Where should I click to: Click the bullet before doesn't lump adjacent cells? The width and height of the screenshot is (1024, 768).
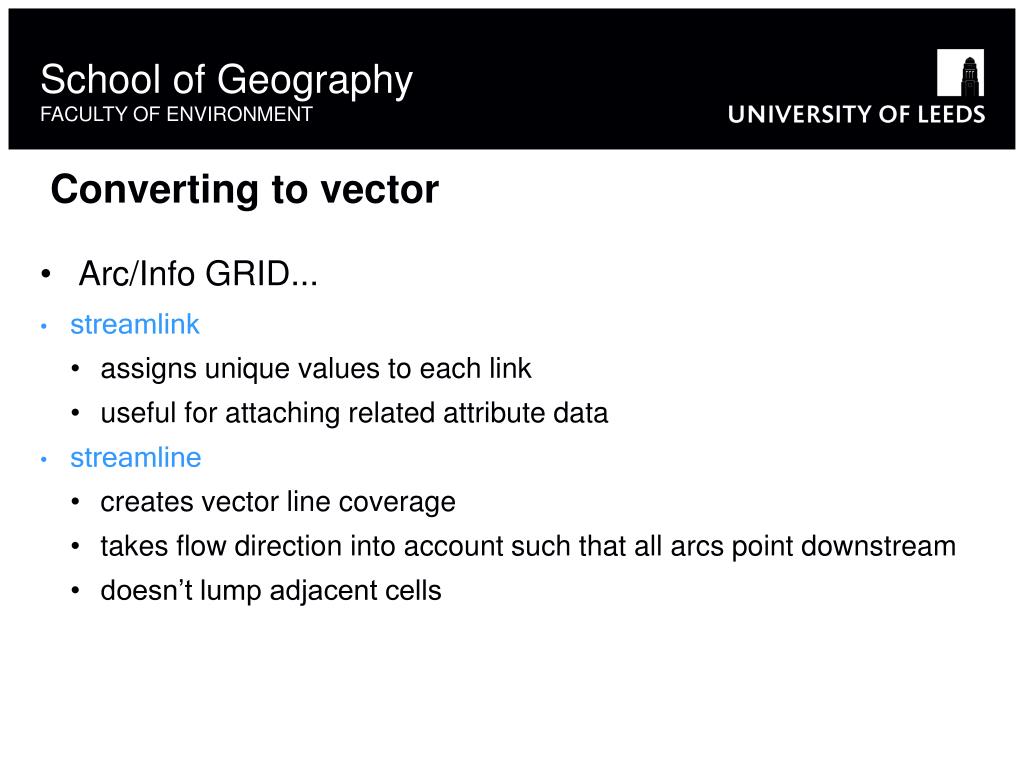[x=76, y=590]
